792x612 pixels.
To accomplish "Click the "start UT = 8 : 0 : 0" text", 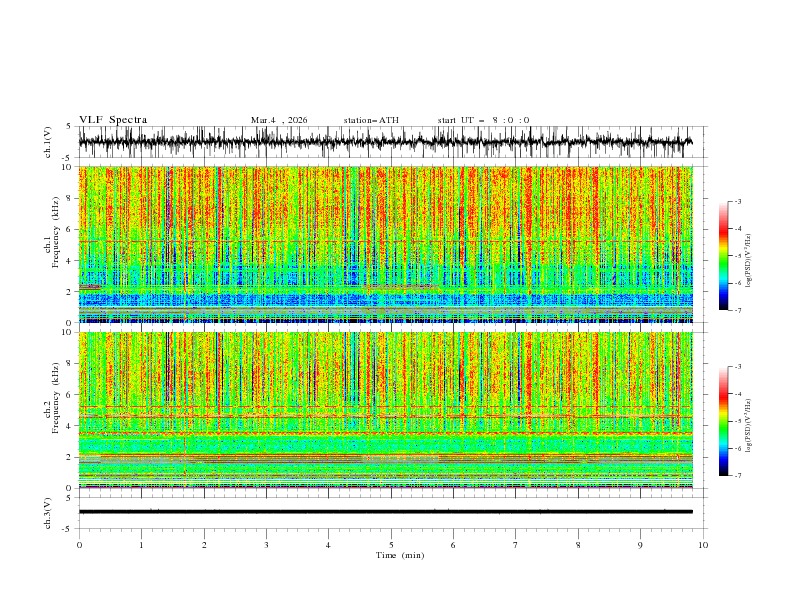I will tap(483, 120).
